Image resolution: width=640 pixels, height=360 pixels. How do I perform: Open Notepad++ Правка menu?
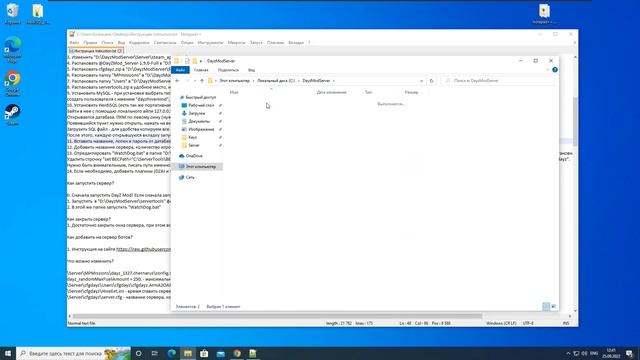[90, 42]
